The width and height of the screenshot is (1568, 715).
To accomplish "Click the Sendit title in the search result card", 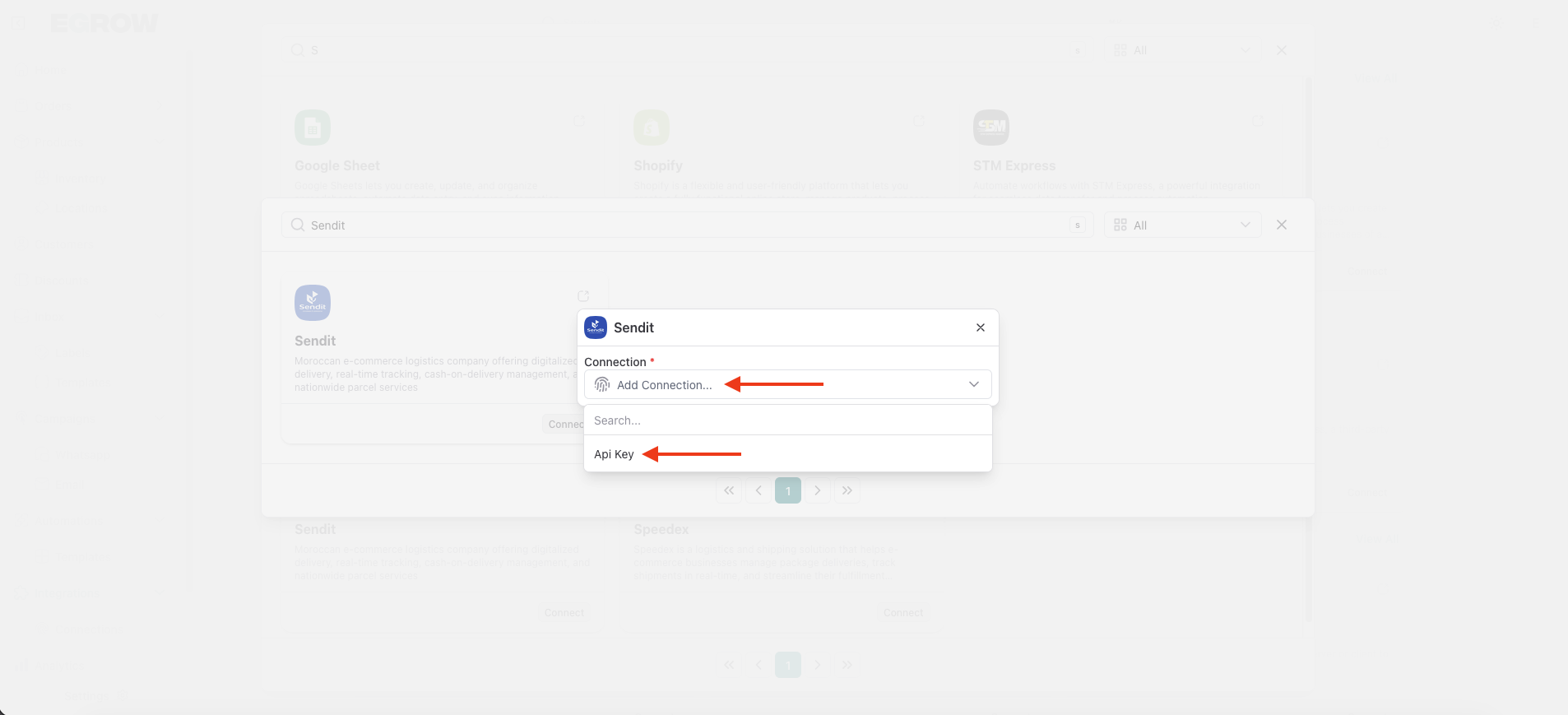I will (315, 341).
